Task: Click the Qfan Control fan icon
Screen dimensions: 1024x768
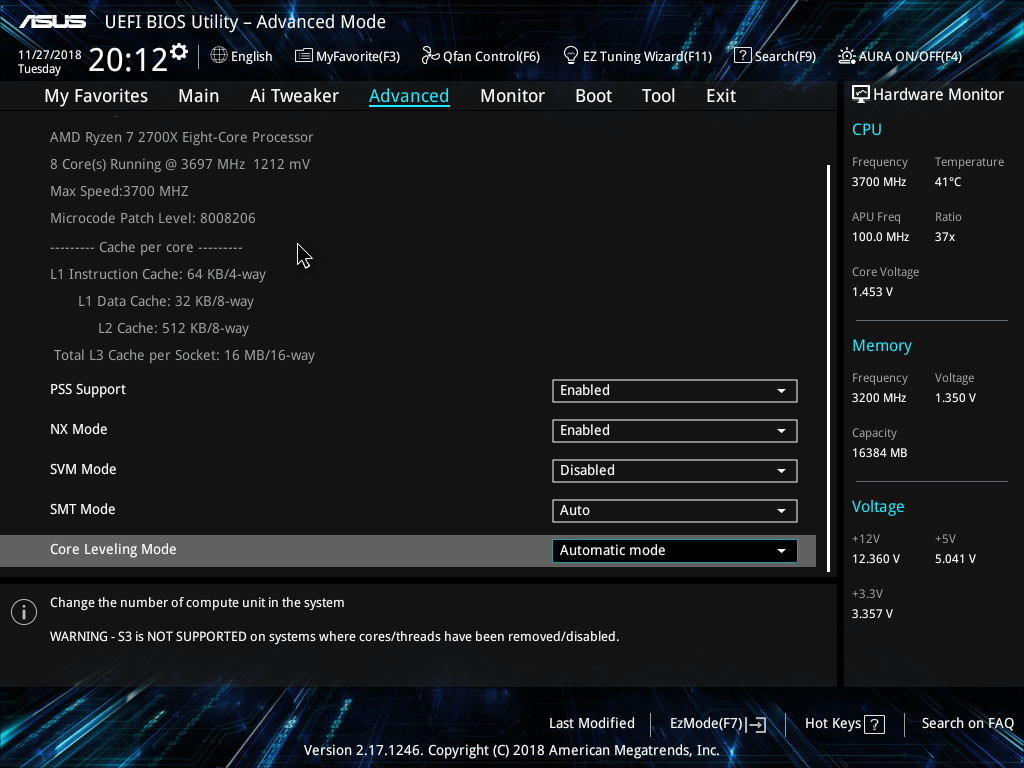Action: point(430,56)
